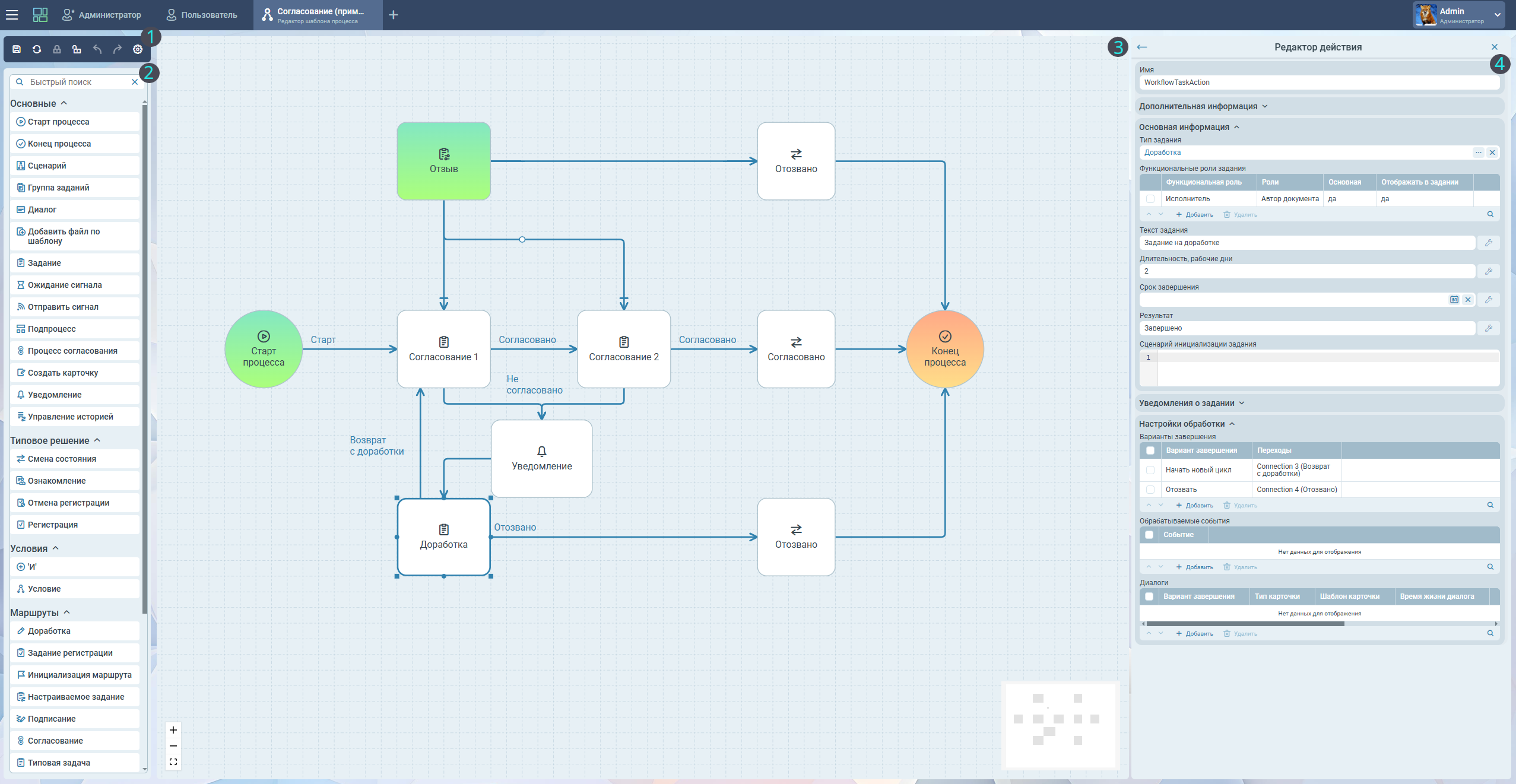Select the Уведомление node on the canvas
The image size is (1516, 784).
pos(541,459)
